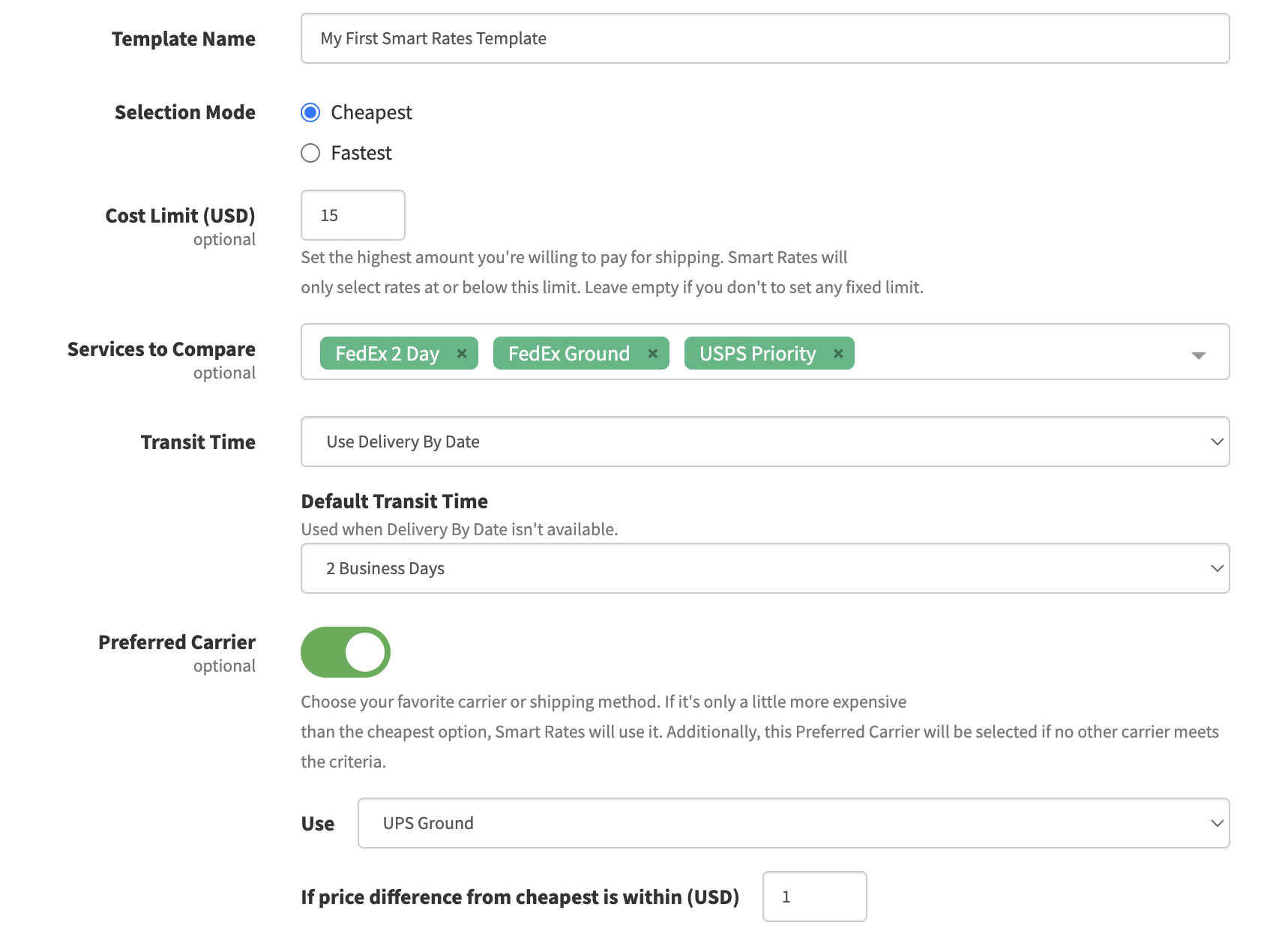Image resolution: width=1288 pixels, height=946 pixels.
Task: Toggle the Preferred Carrier switch off
Action: (346, 652)
